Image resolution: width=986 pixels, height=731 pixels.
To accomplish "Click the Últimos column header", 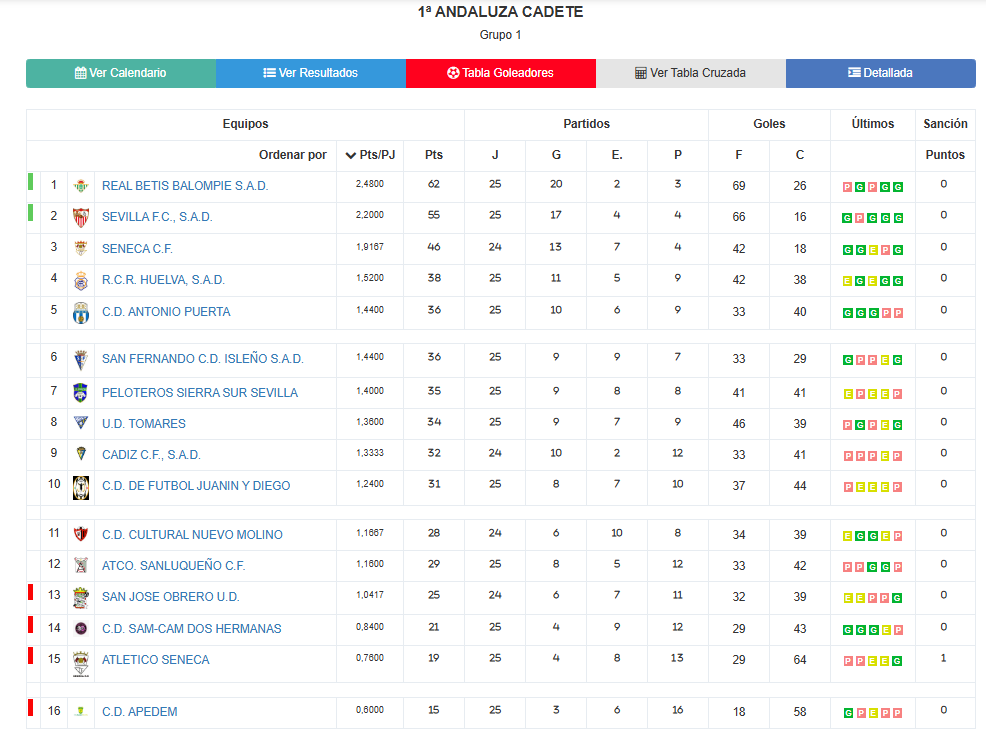I will [x=873, y=124].
